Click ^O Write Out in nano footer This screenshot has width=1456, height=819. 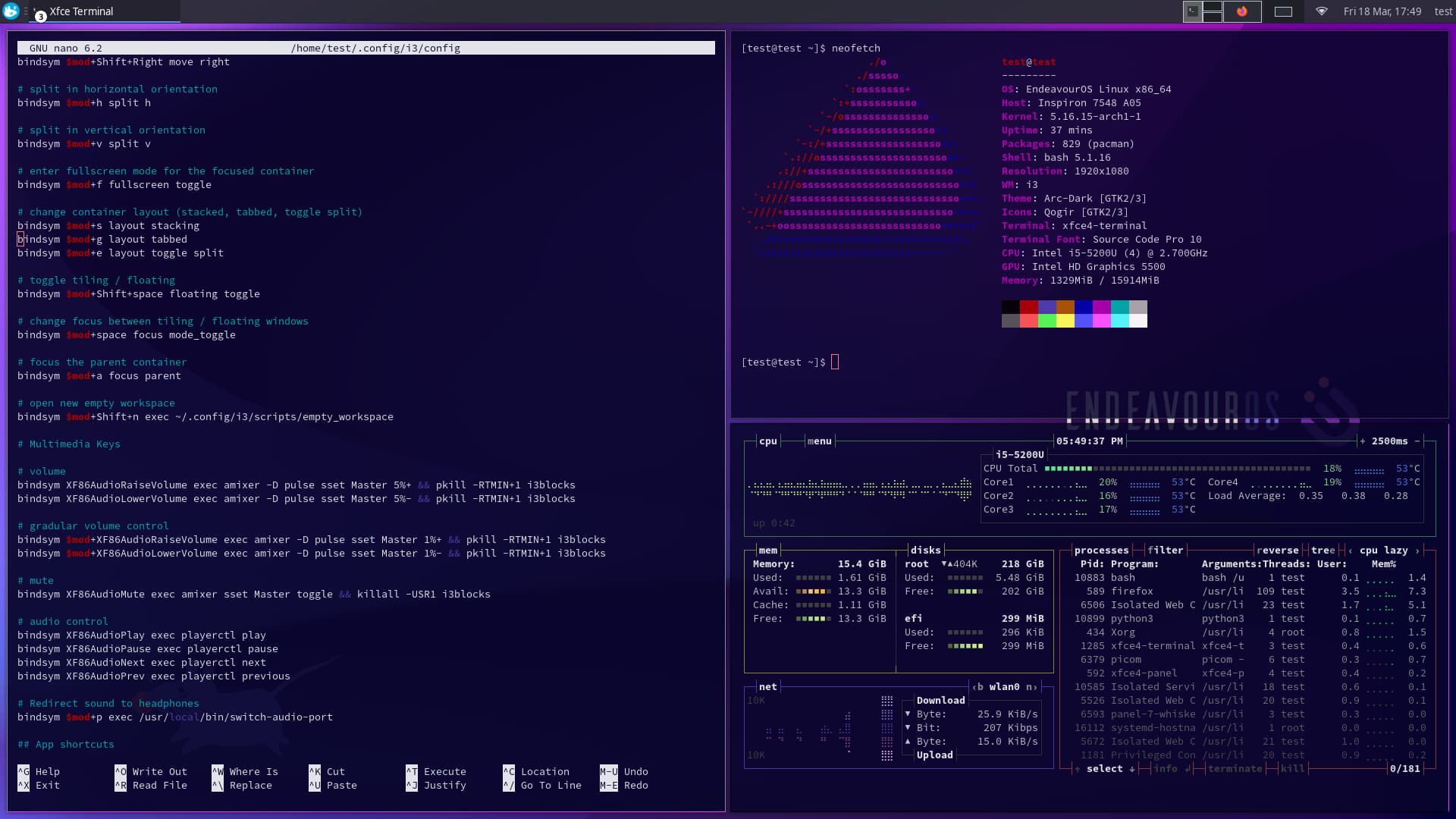[151, 772]
